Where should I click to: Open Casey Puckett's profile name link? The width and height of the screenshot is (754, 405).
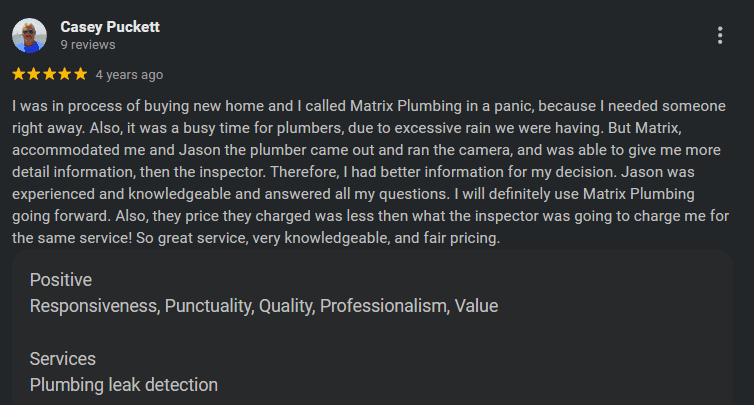(110, 27)
